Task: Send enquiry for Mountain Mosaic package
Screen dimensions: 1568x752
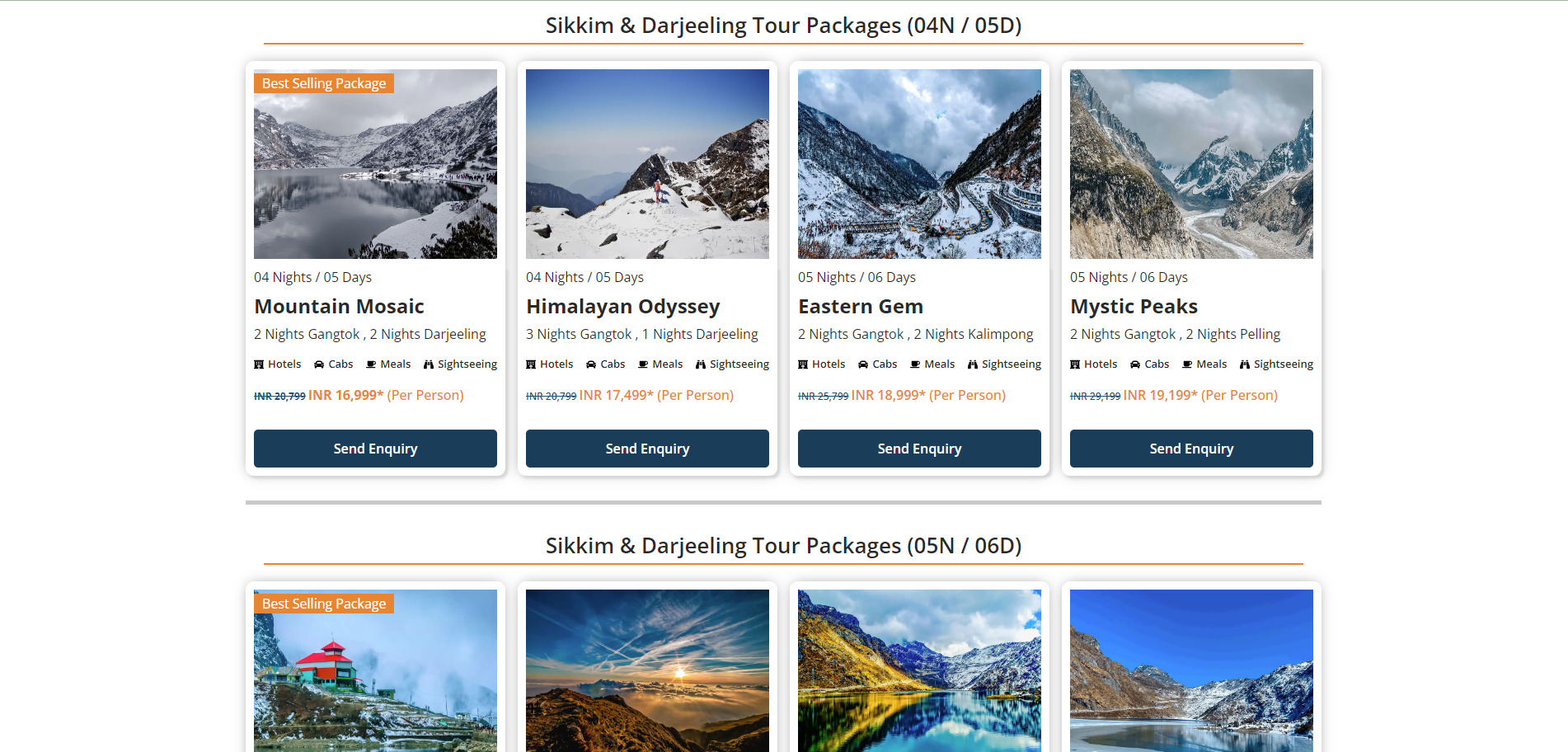Action: 375,449
